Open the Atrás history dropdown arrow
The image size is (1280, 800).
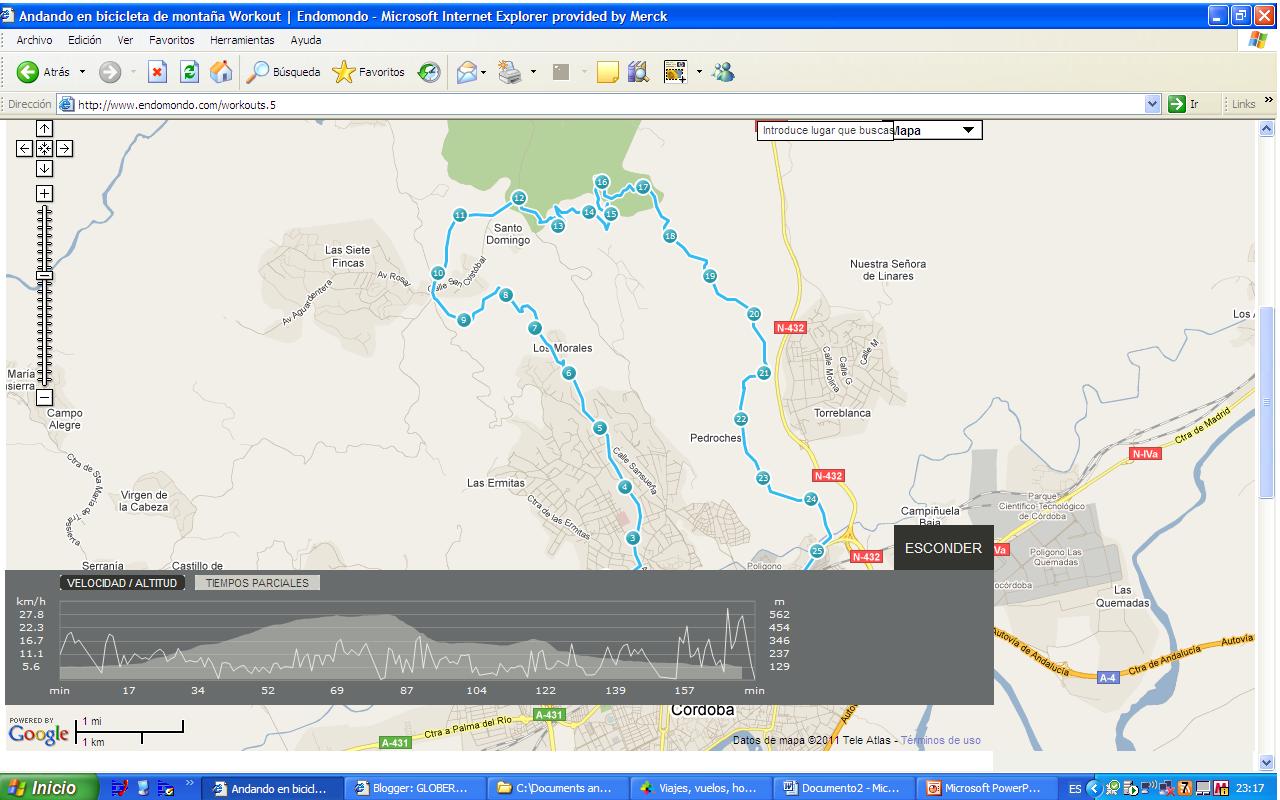click(82, 72)
